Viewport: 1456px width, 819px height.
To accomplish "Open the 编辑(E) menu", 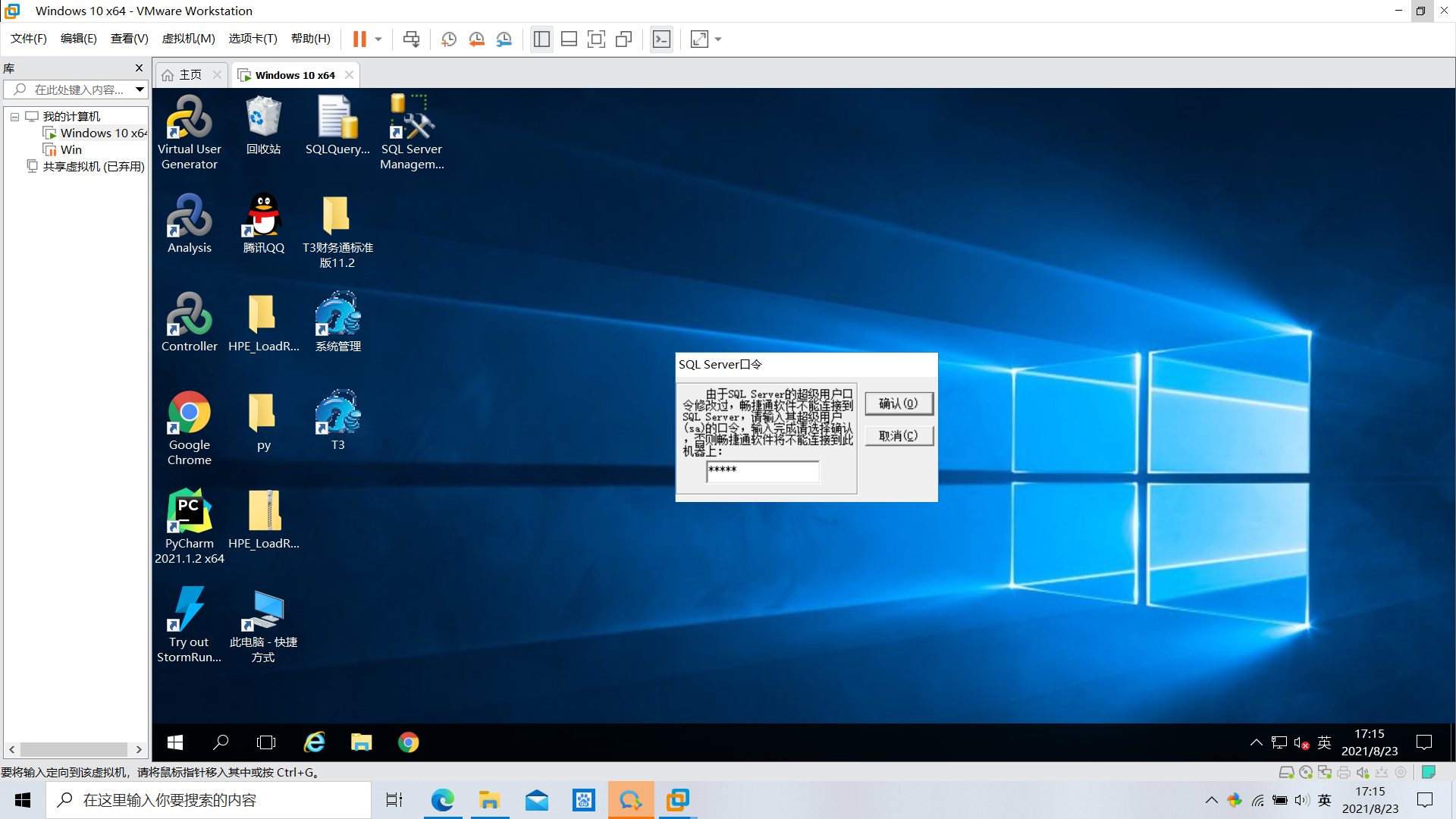I will pyautogui.click(x=78, y=39).
